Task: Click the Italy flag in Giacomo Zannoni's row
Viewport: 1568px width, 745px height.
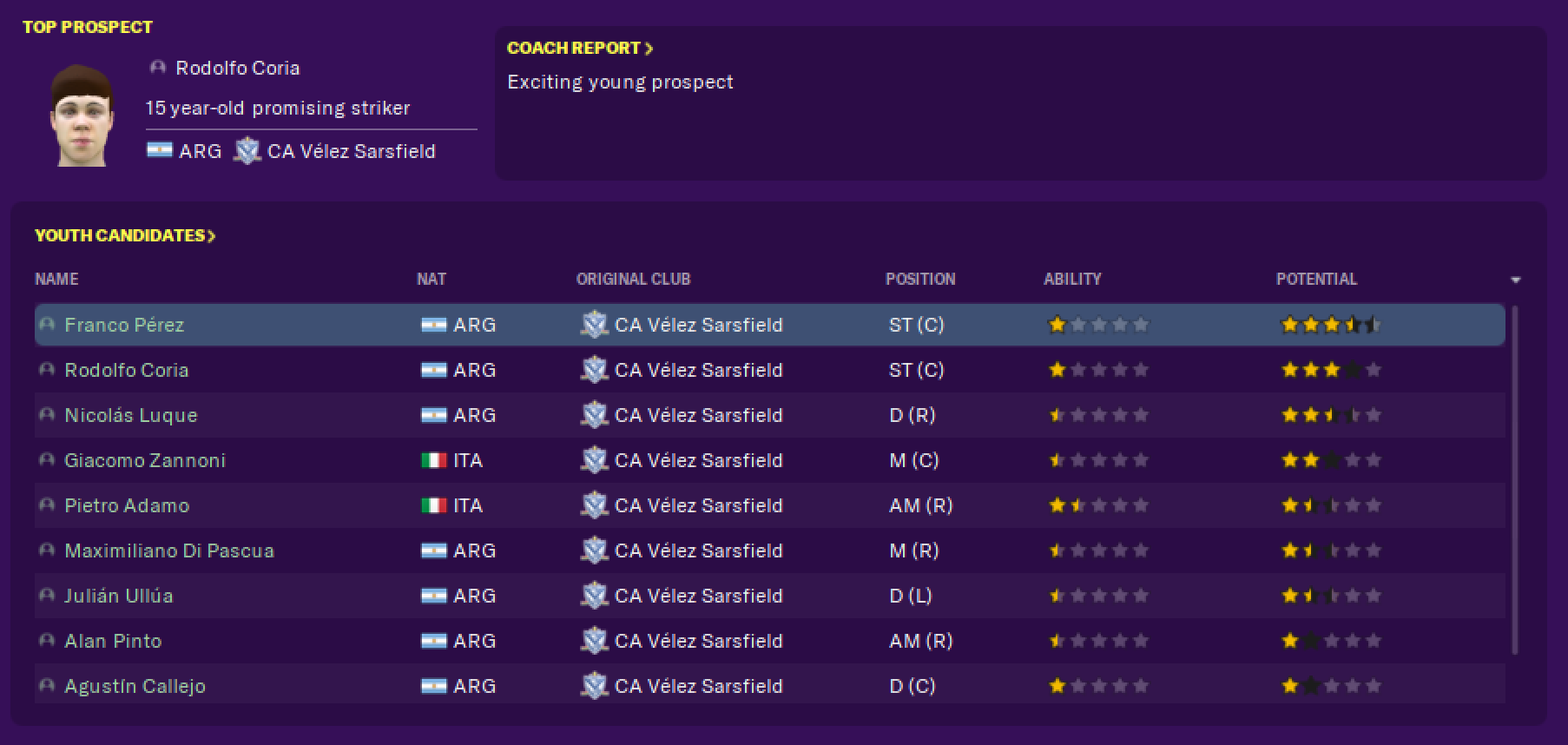Action: (x=433, y=460)
